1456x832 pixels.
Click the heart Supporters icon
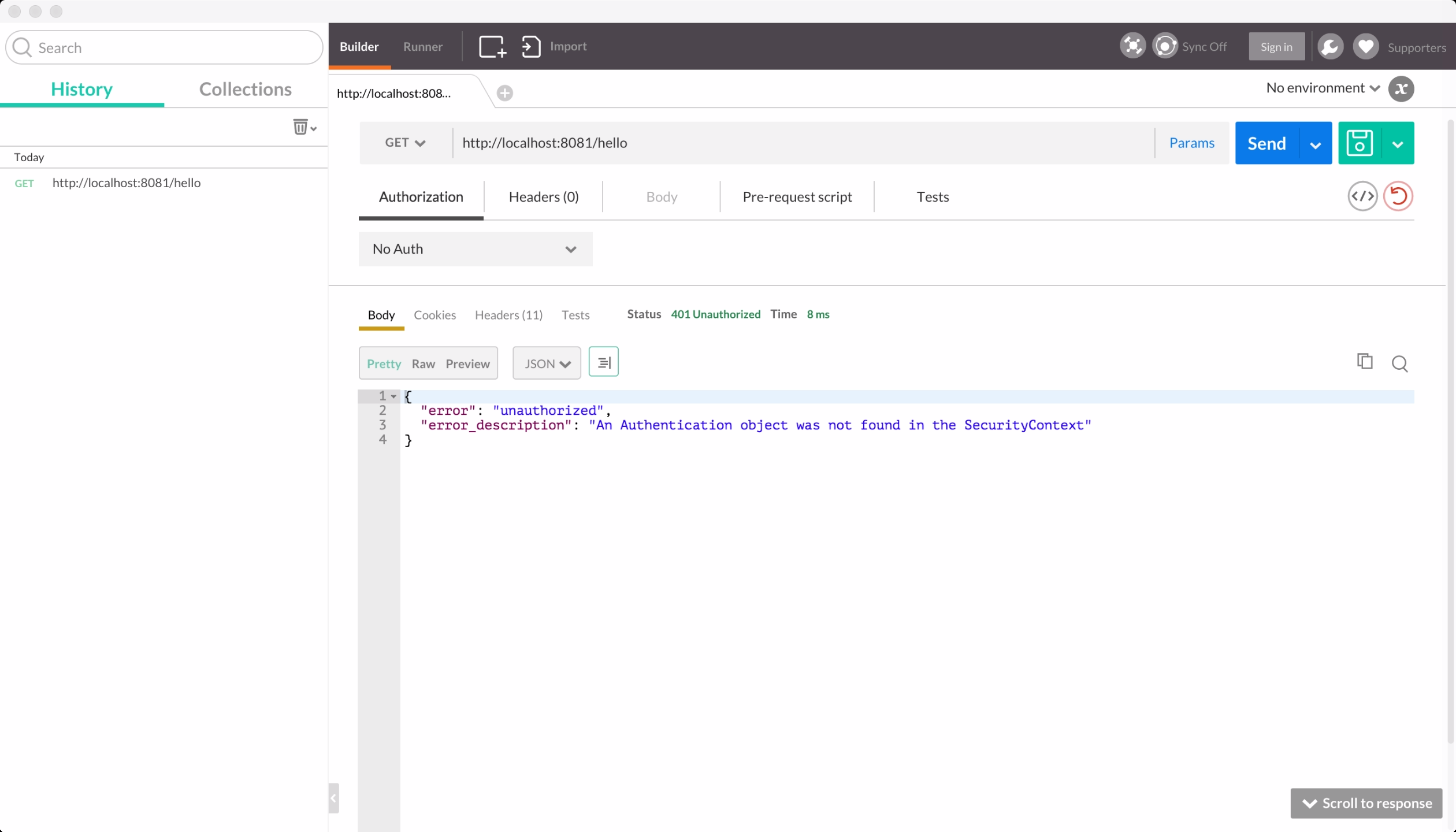tap(1365, 46)
